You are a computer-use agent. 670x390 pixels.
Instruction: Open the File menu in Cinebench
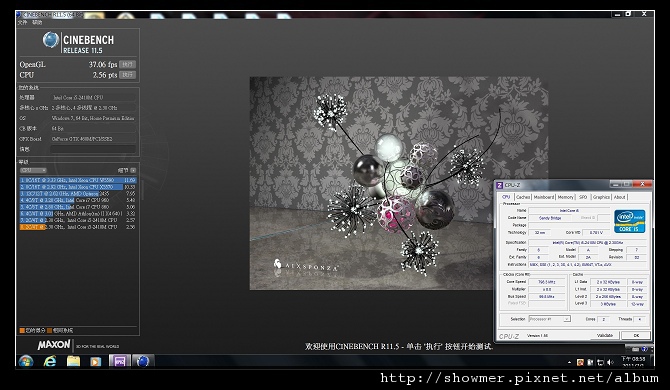pos(23,22)
